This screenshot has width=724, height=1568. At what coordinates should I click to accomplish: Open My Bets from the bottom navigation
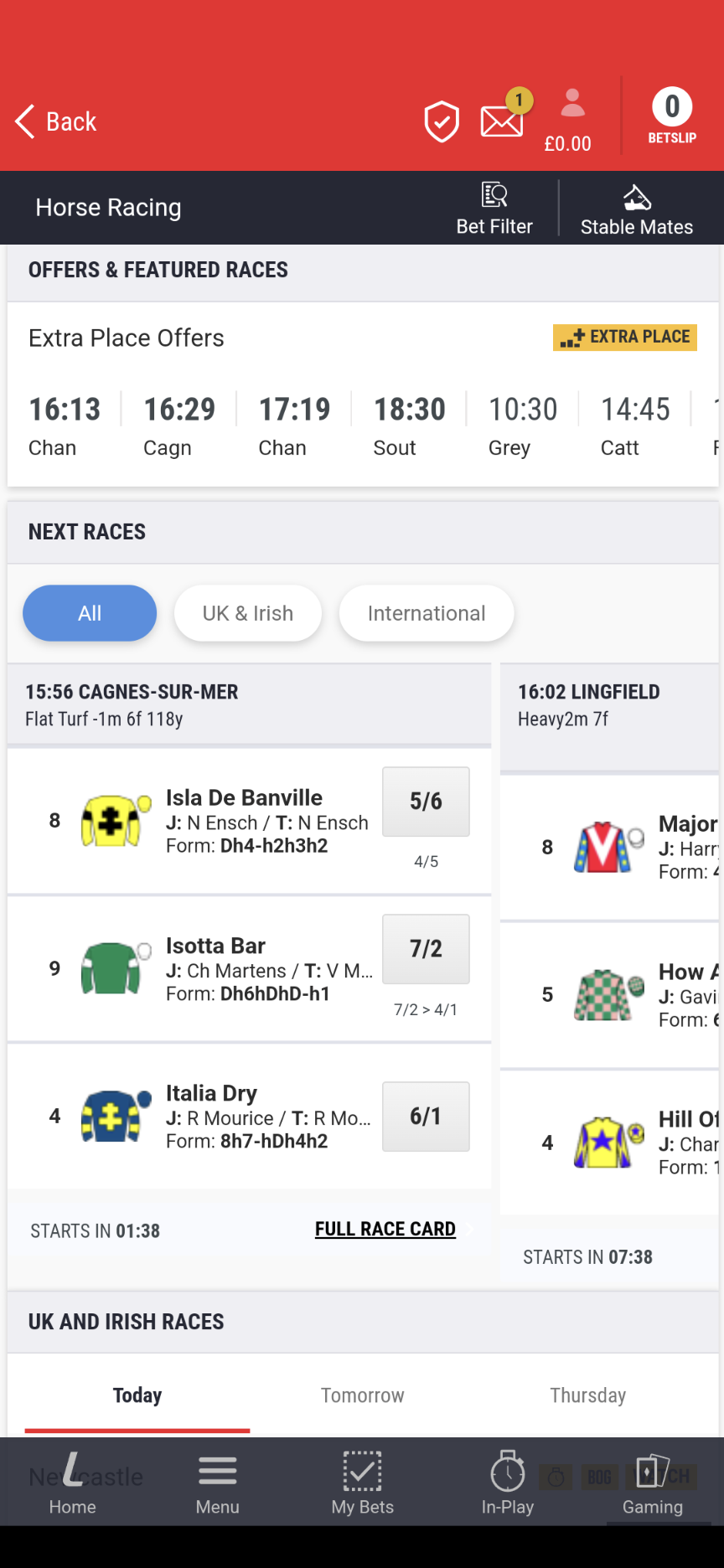pos(362,1483)
